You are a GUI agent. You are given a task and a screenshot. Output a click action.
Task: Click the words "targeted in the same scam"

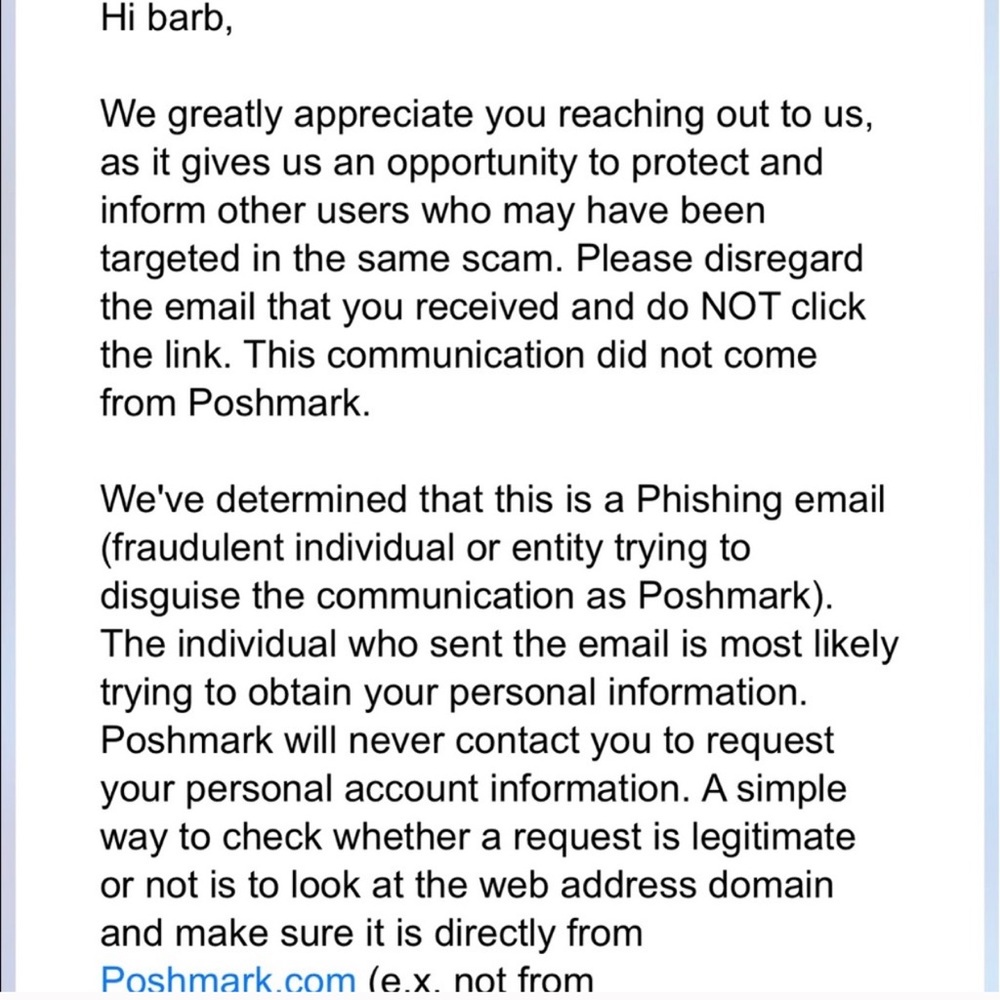332,259
